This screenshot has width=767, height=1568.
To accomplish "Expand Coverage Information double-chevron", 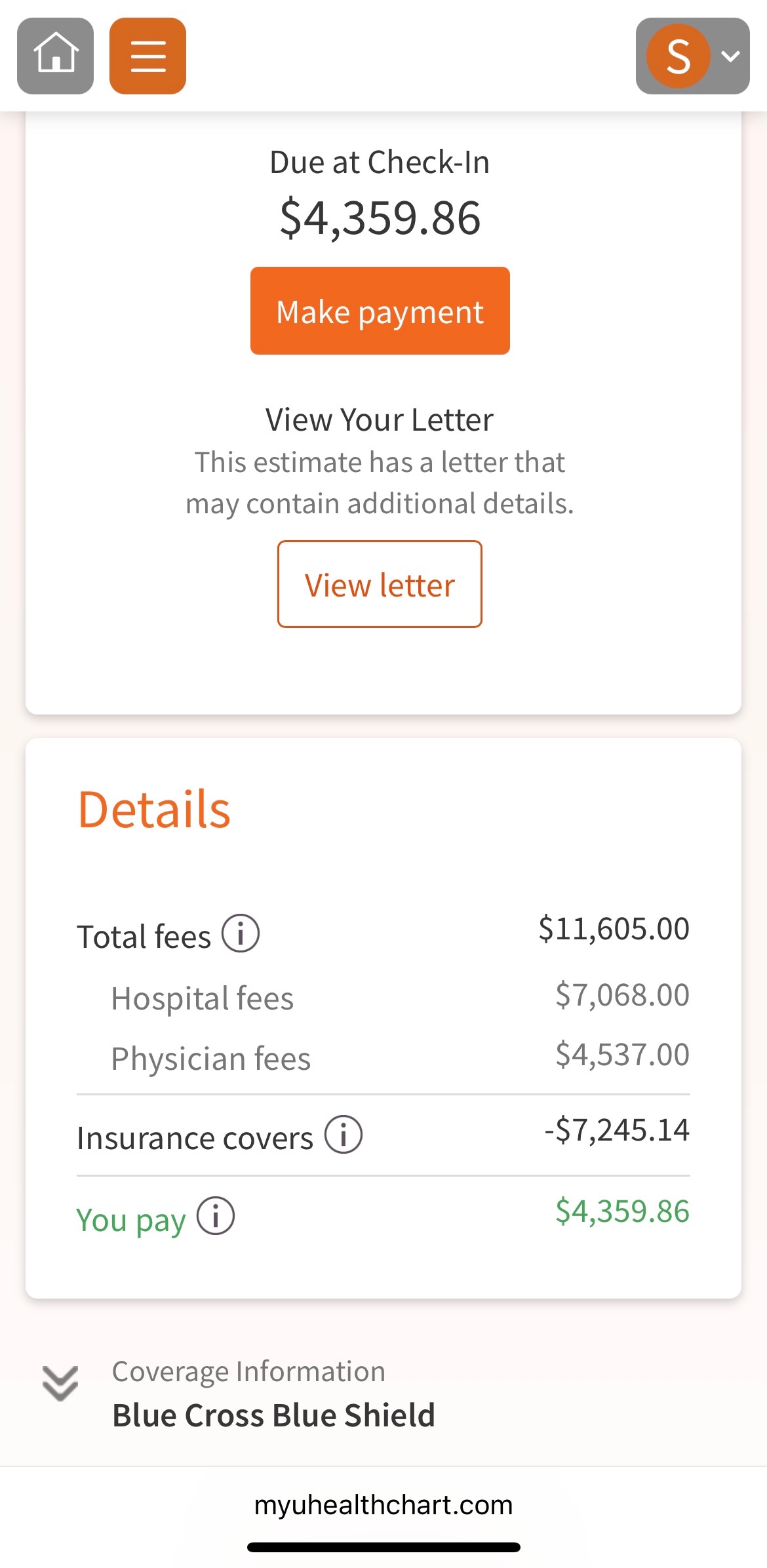I will pos(60,1383).
